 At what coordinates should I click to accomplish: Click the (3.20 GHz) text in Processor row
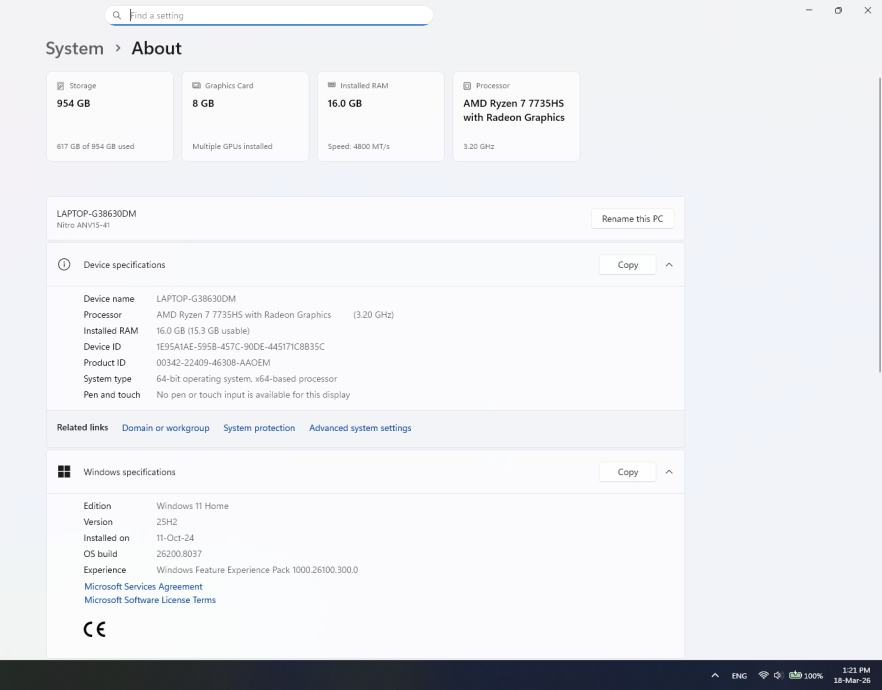pyautogui.click(x=374, y=315)
